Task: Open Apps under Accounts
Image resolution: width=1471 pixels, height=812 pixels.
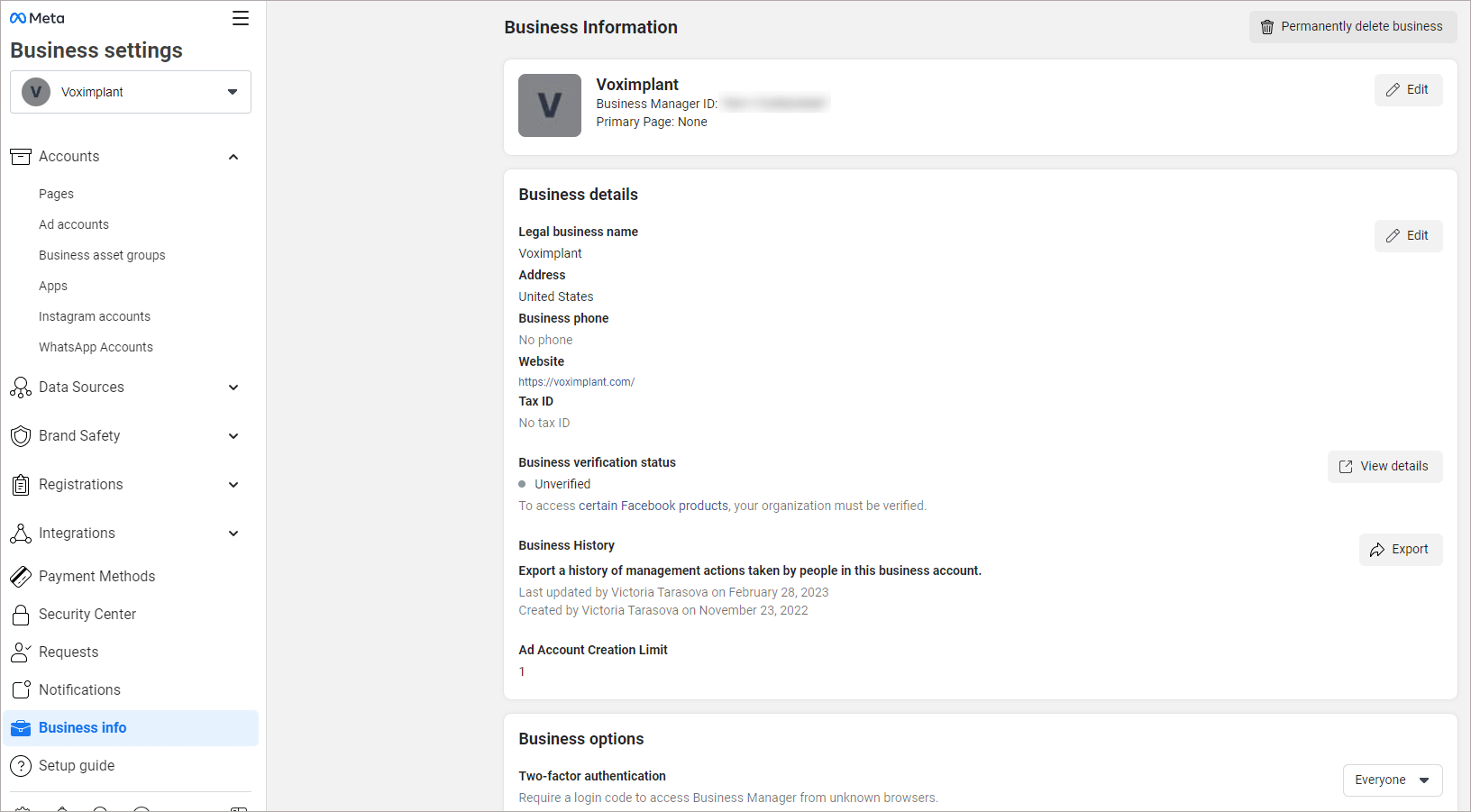Action: coord(53,286)
